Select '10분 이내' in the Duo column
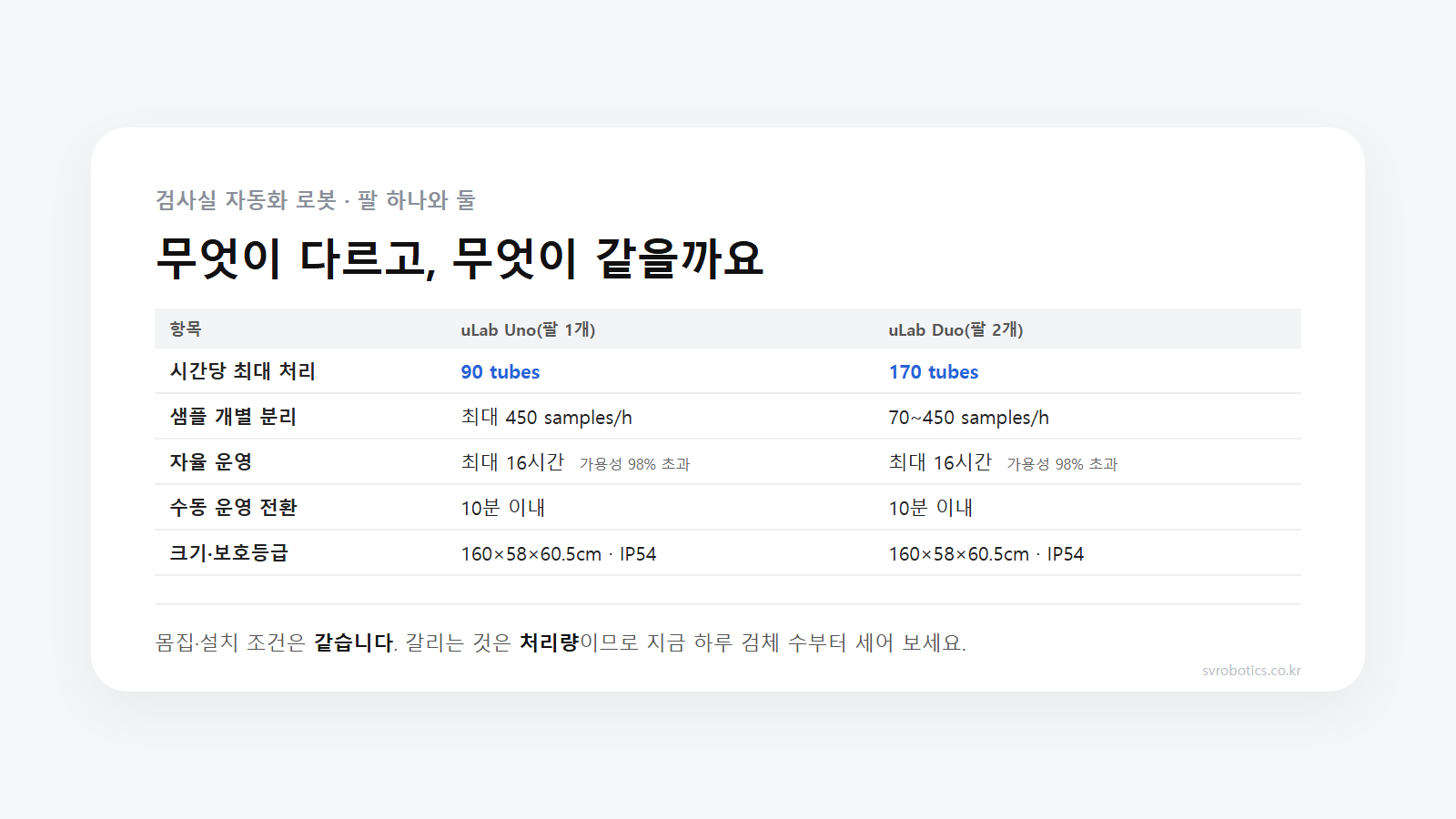1456x819 pixels. (930, 508)
